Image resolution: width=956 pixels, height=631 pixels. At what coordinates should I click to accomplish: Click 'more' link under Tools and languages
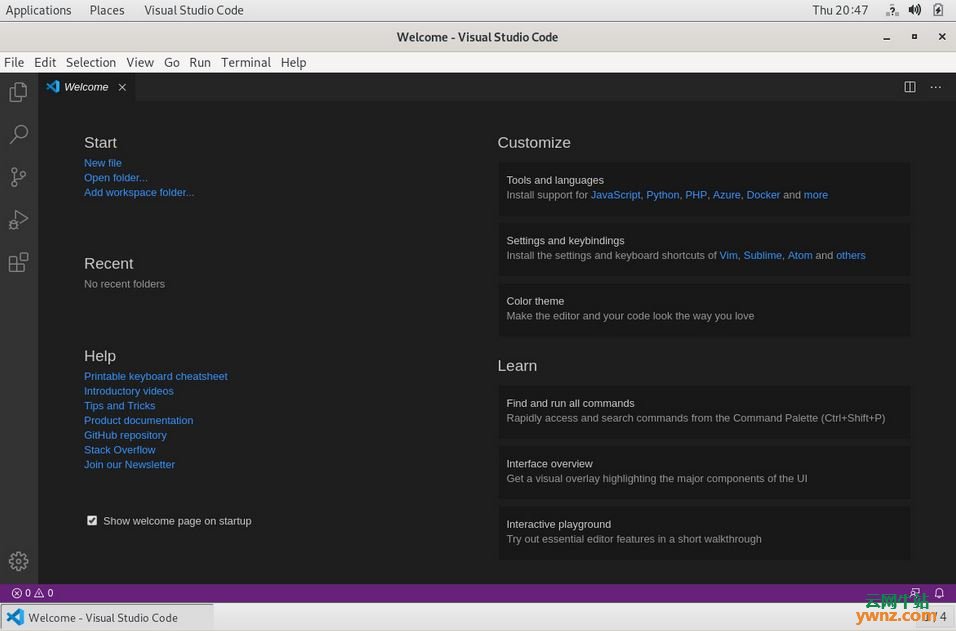click(815, 194)
